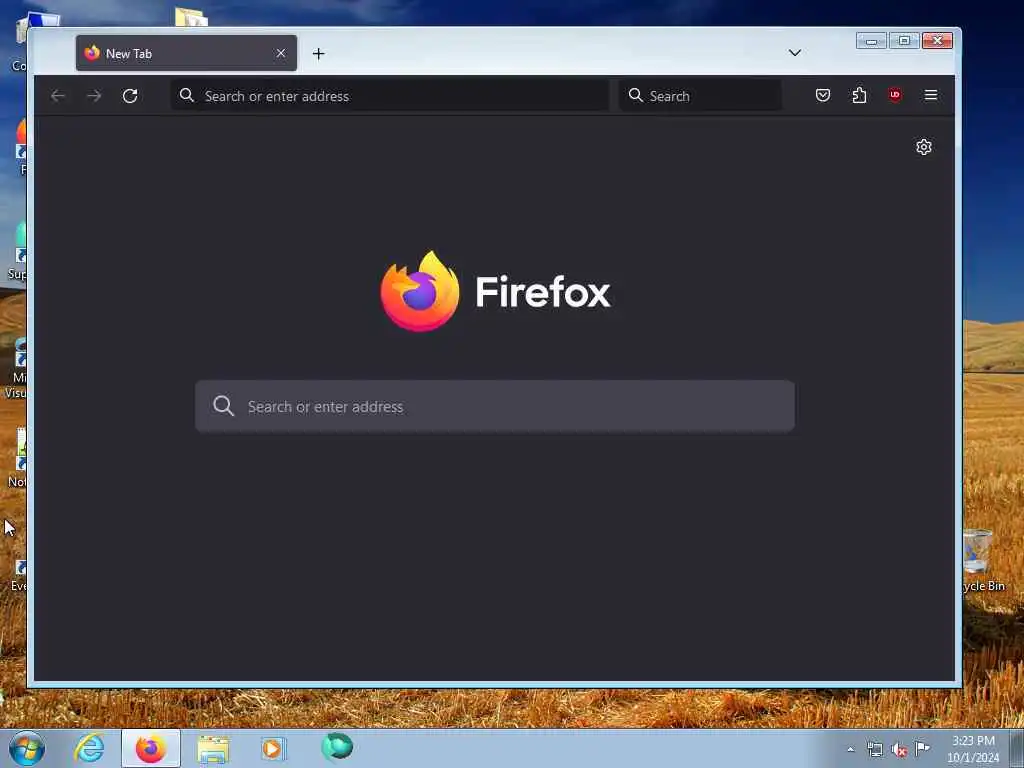Open the clock showing 3:23 PM
This screenshot has width=1024, height=768.
[x=973, y=749]
